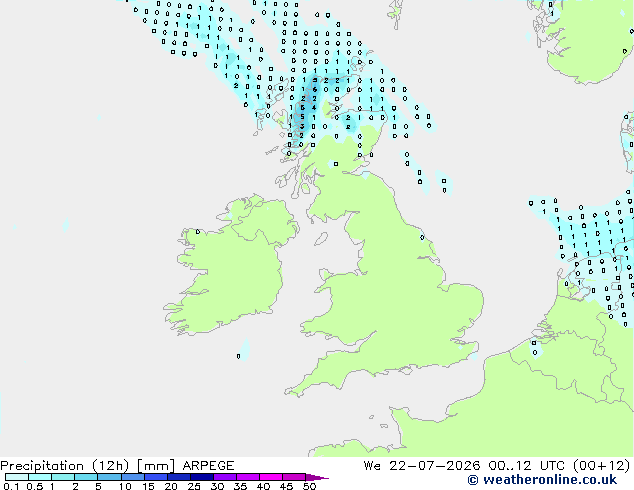Click the '(00+12)' forecast offset text

(x=602, y=466)
